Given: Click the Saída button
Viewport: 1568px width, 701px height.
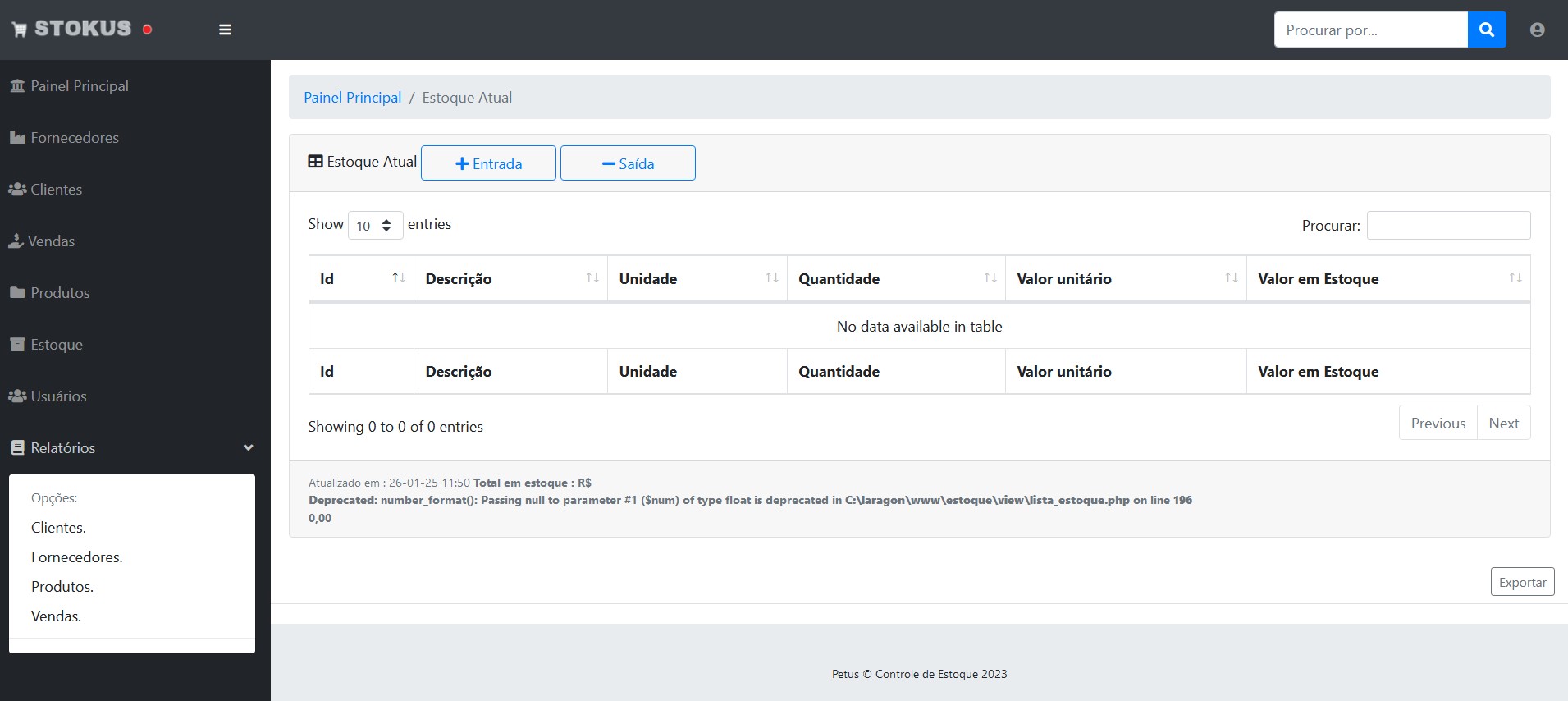Looking at the screenshot, I should pyautogui.click(x=628, y=163).
